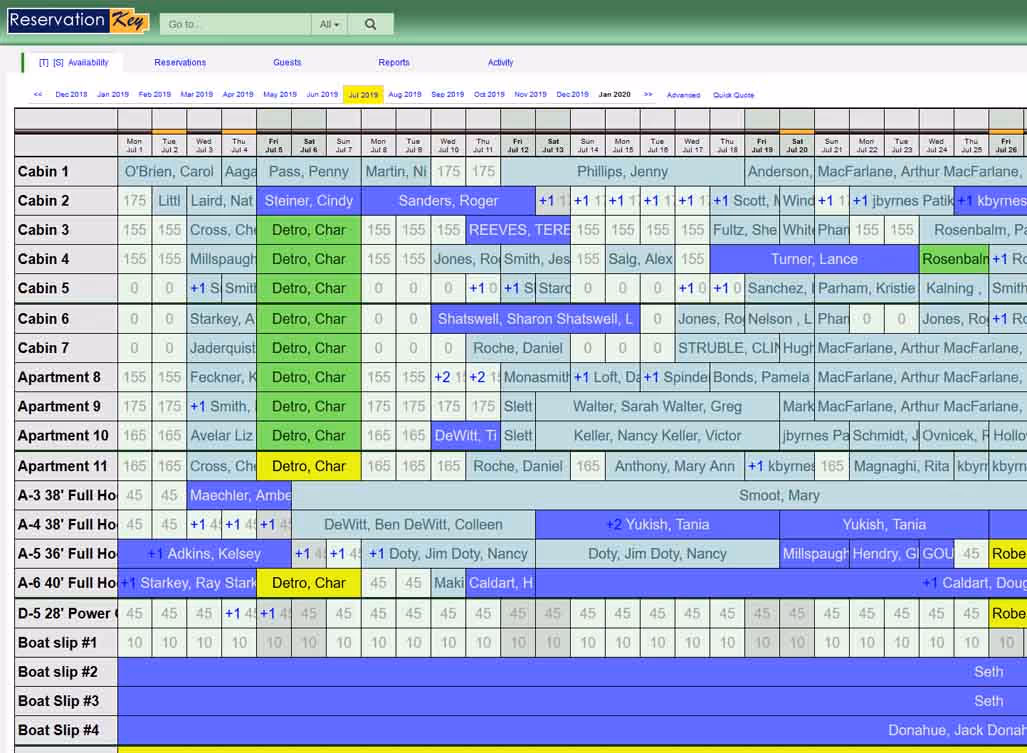1027x753 pixels.
Task: Select the Detro, Char booking in Cabin 3
Action: (x=308, y=230)
